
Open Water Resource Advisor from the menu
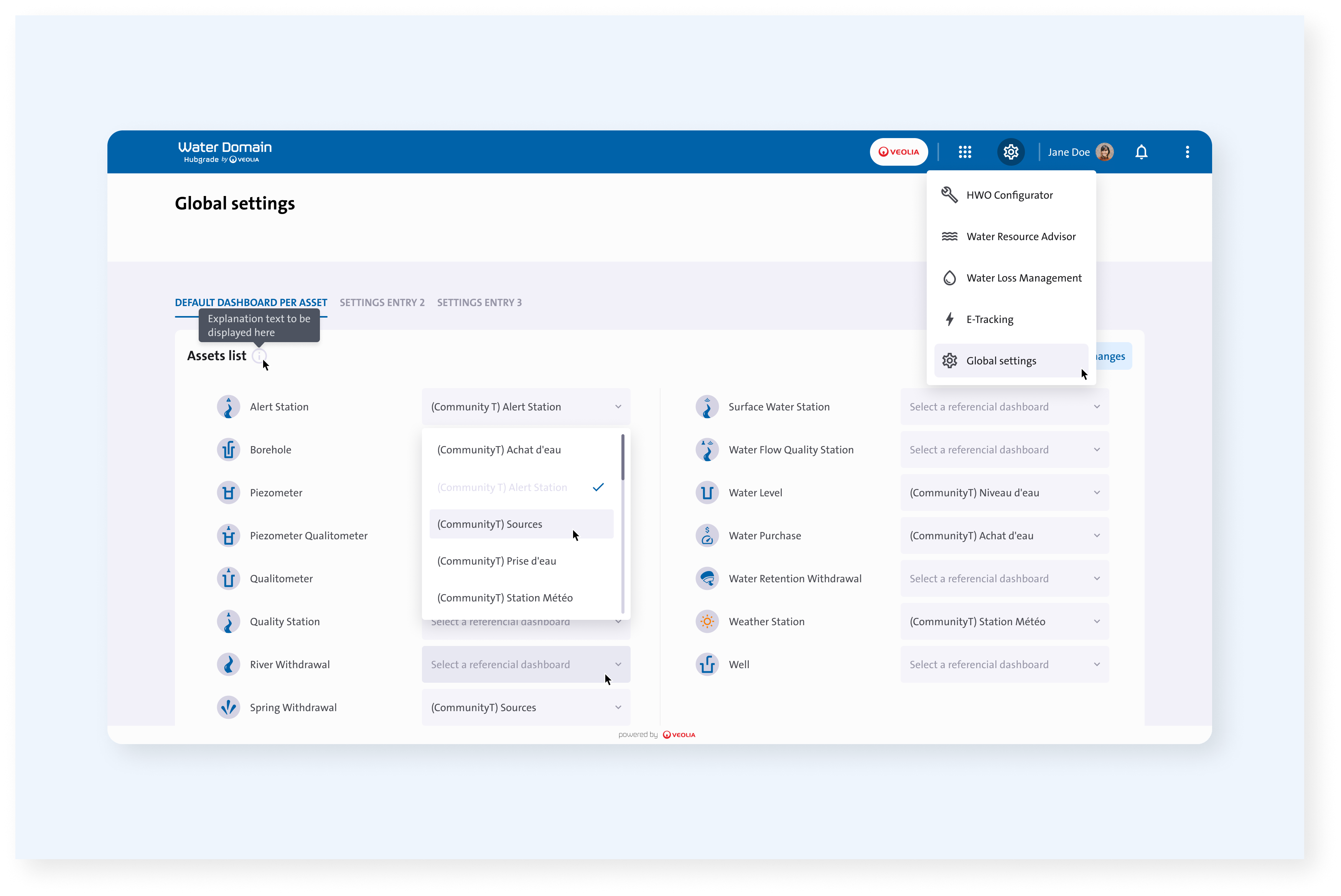pos(1011,237)
